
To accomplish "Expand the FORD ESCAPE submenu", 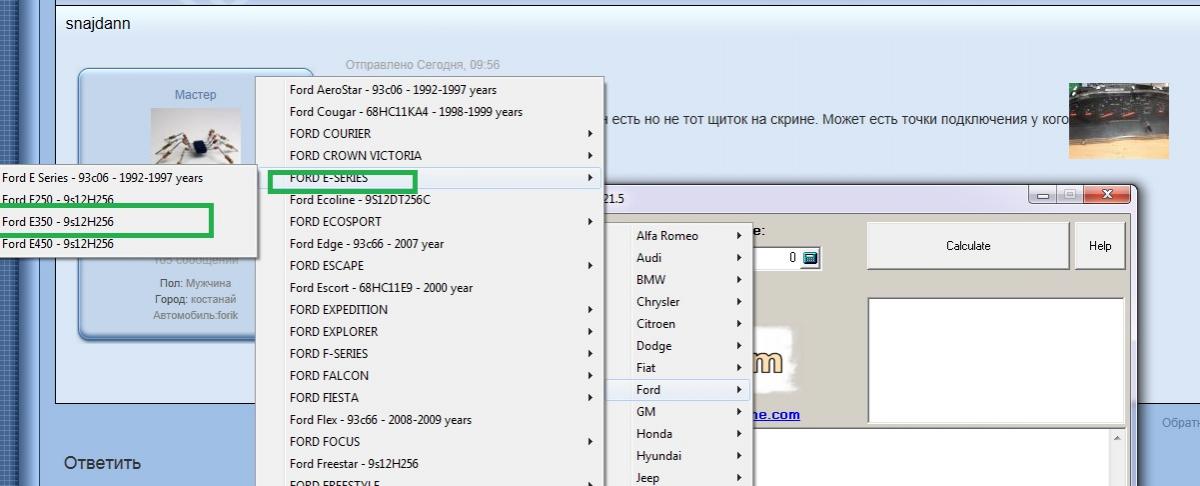I will (430, 266).
